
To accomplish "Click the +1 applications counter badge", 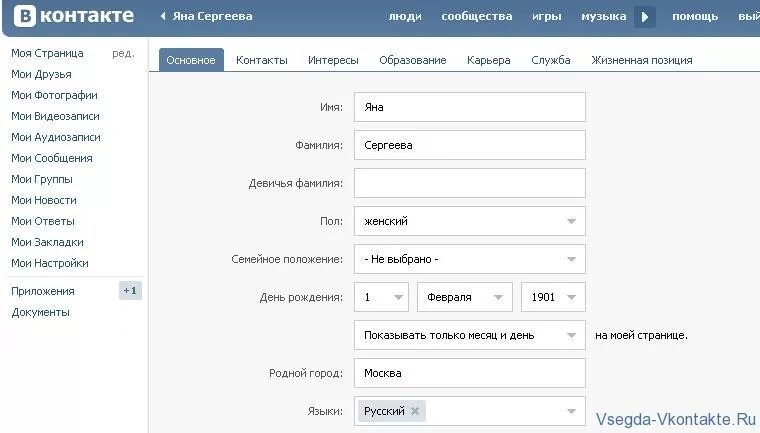I will click(x=130, y=291).
